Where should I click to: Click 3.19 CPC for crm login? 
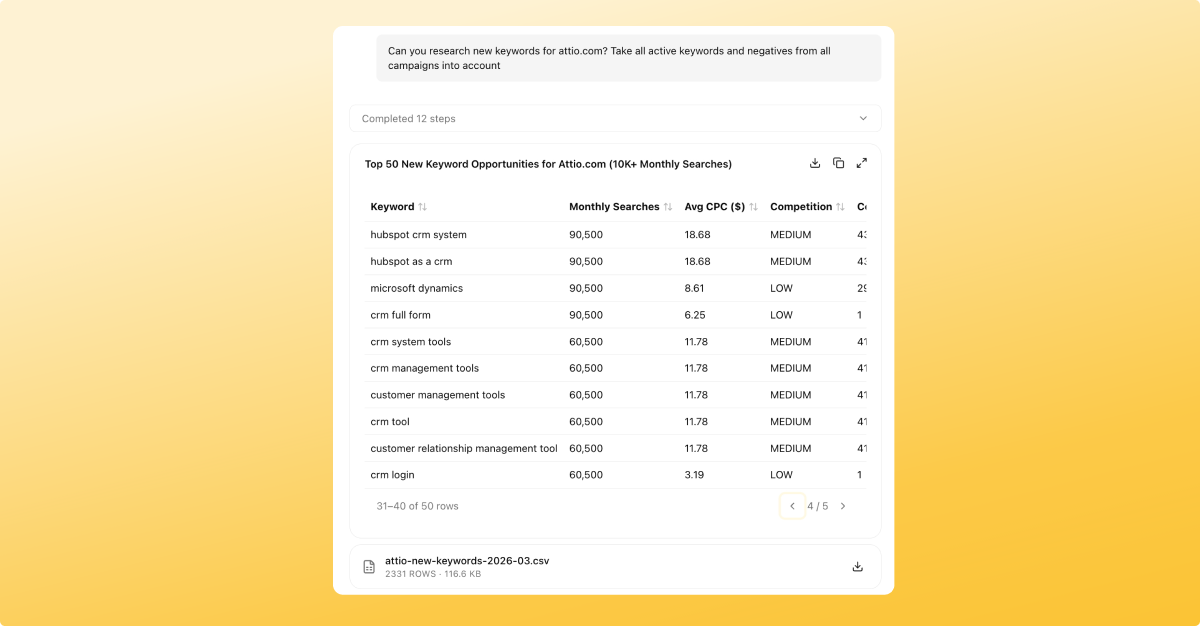click(694, 475)
